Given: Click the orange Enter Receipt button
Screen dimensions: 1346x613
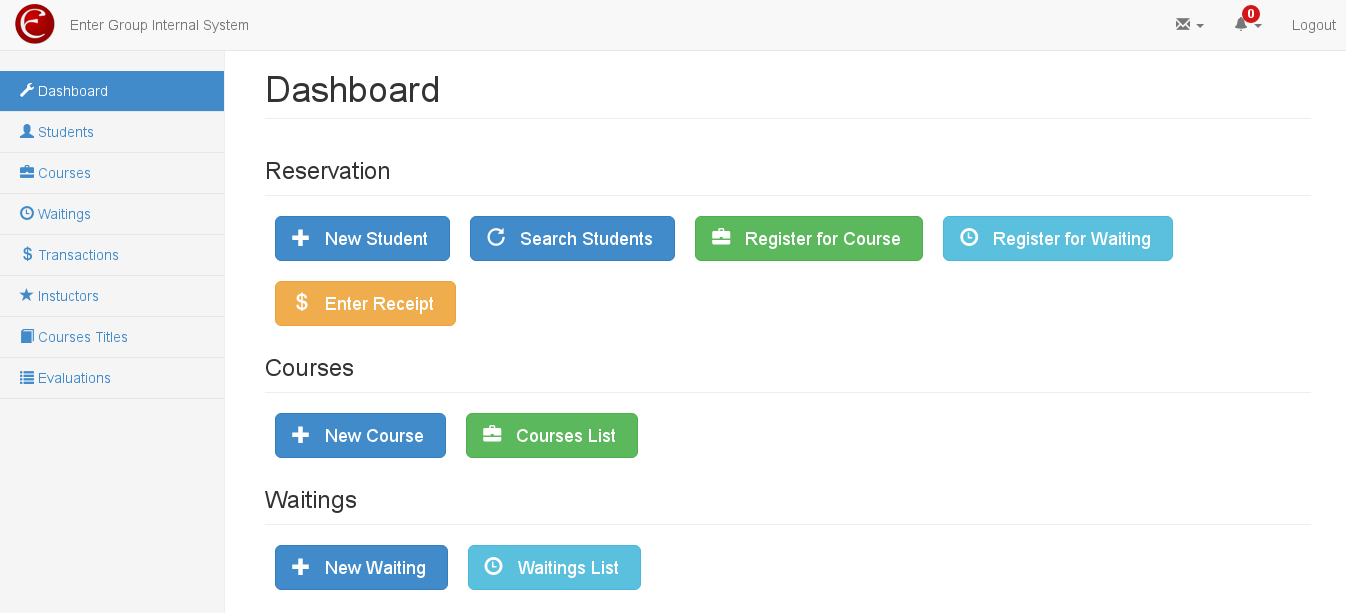Looking at the screenshot, I should 365,304.
